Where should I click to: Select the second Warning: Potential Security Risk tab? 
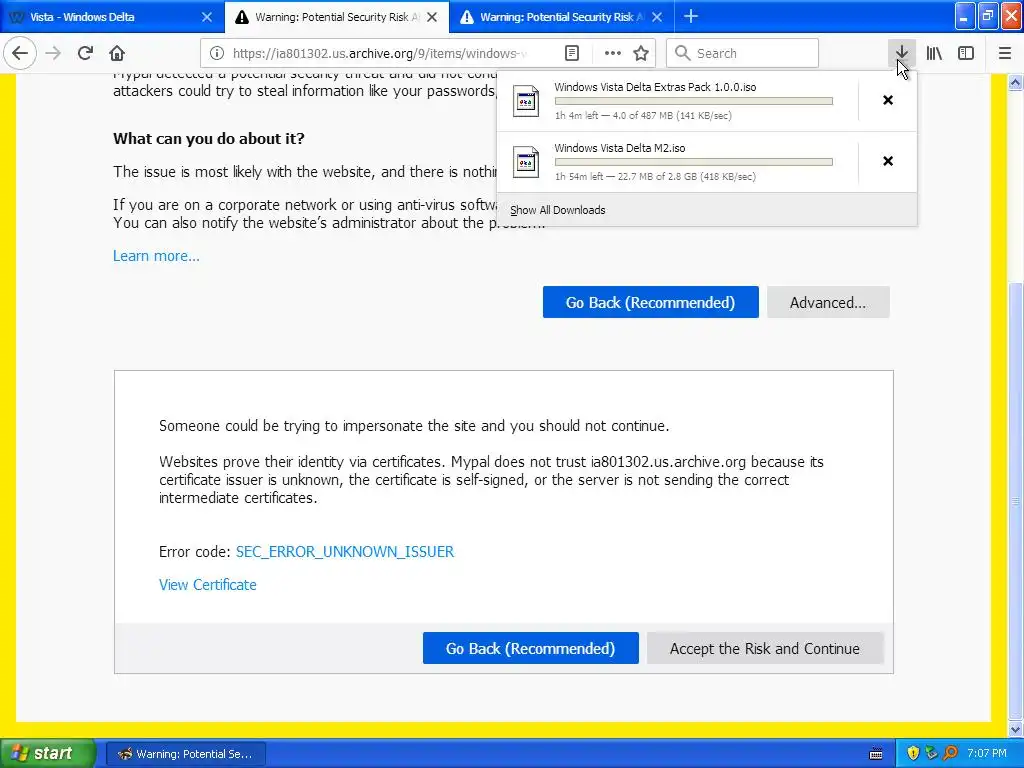(336, 17)
